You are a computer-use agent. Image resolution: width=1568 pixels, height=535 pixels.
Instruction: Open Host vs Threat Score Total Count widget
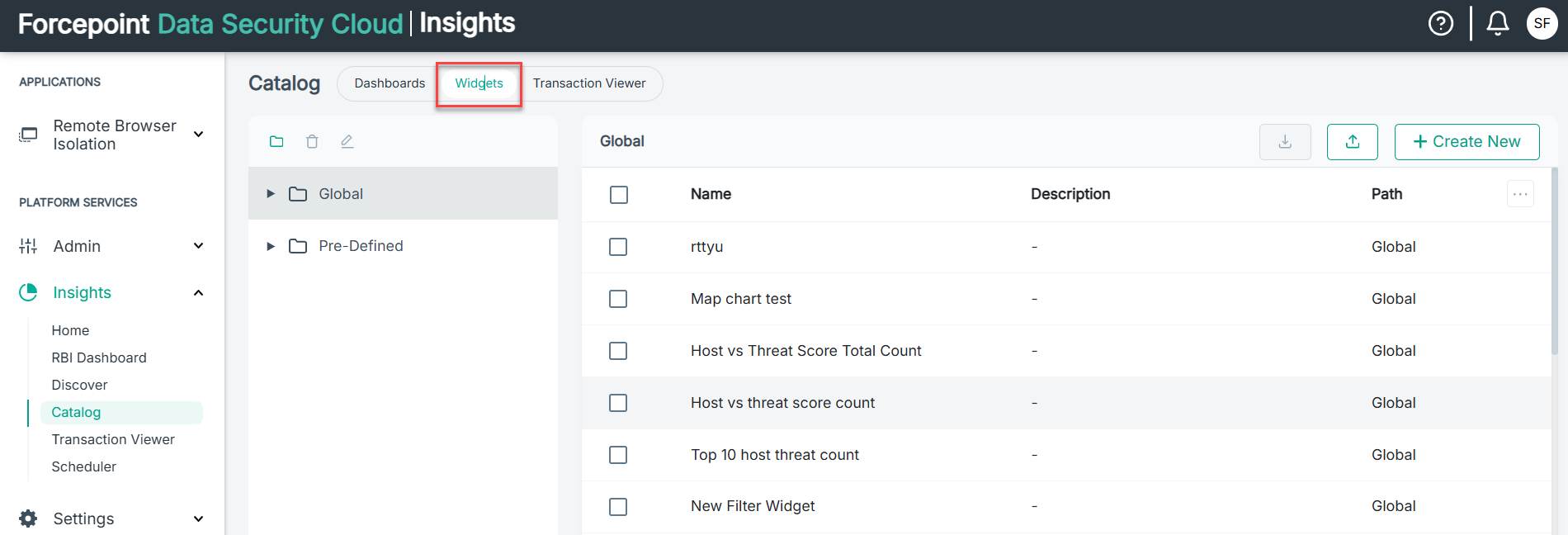(806, 351)
